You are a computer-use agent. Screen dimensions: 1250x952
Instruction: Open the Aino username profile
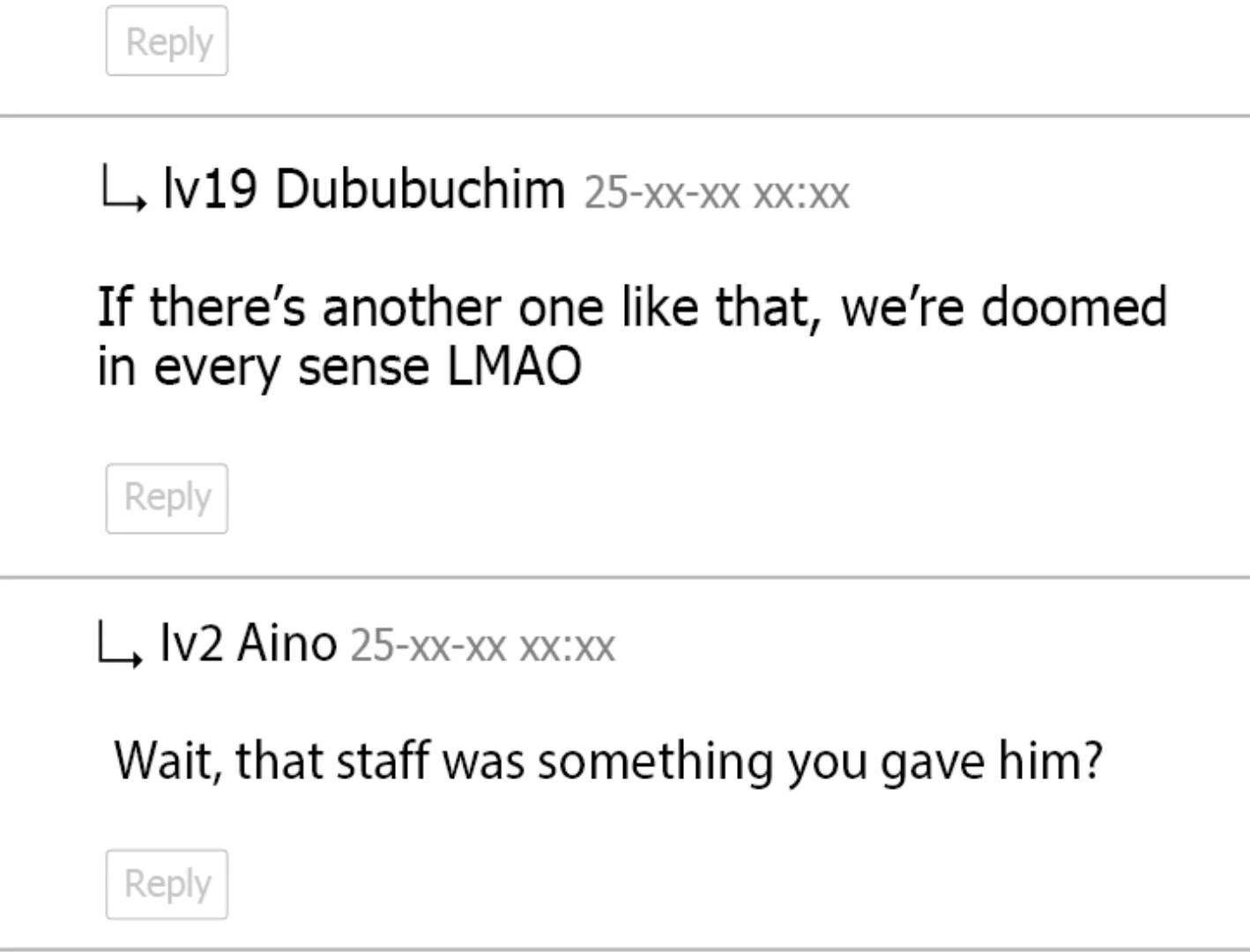[x=287, y=643]
